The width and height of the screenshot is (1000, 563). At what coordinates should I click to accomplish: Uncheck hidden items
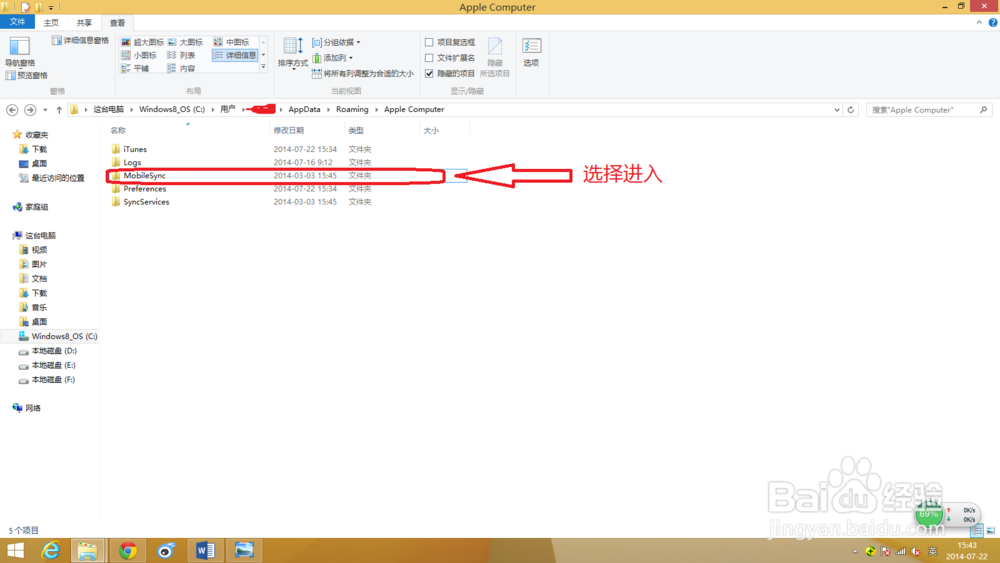pyautogui.click(x=450, y=73)
